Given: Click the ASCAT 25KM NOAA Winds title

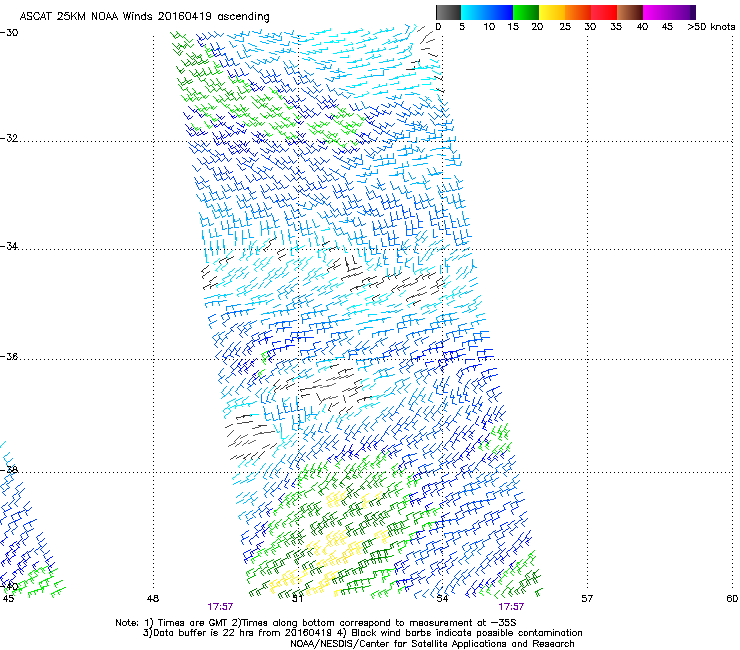Looking at the screenshot, I should point(144,17).
